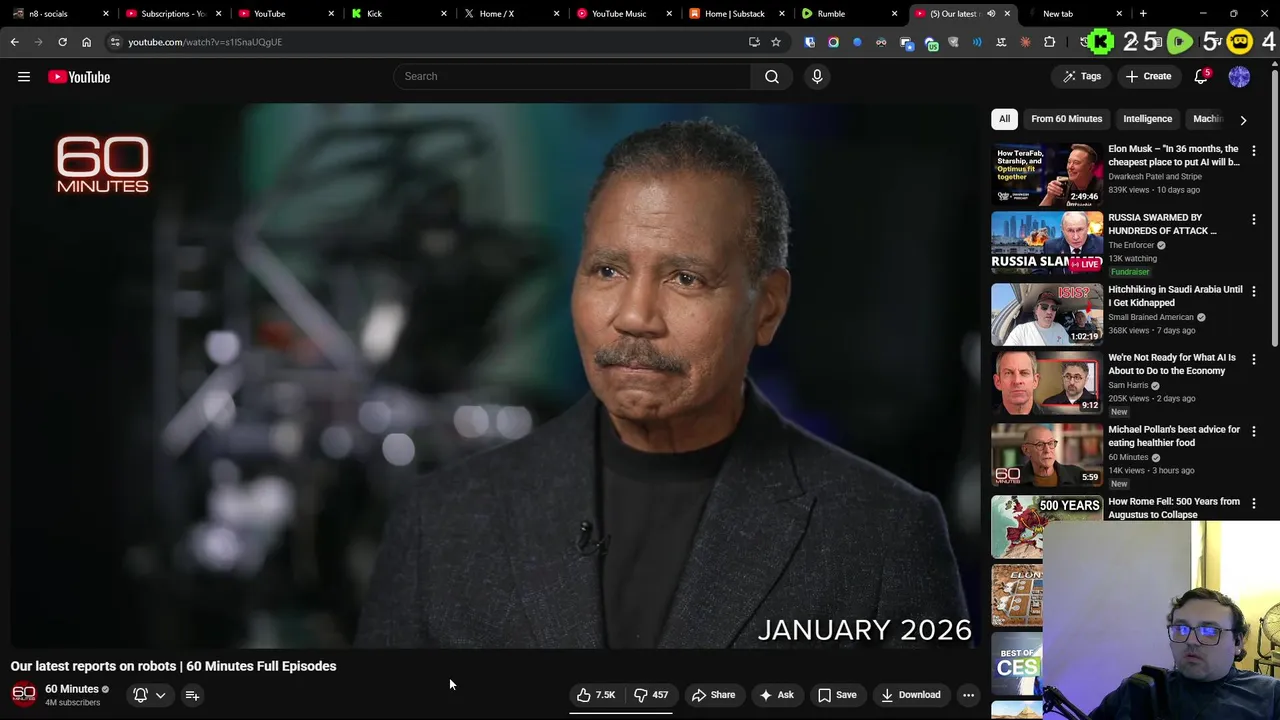This screenshot has width=1280, height=720.
Task: Switch to the Home / Substack tab
Action: (735, 13)
